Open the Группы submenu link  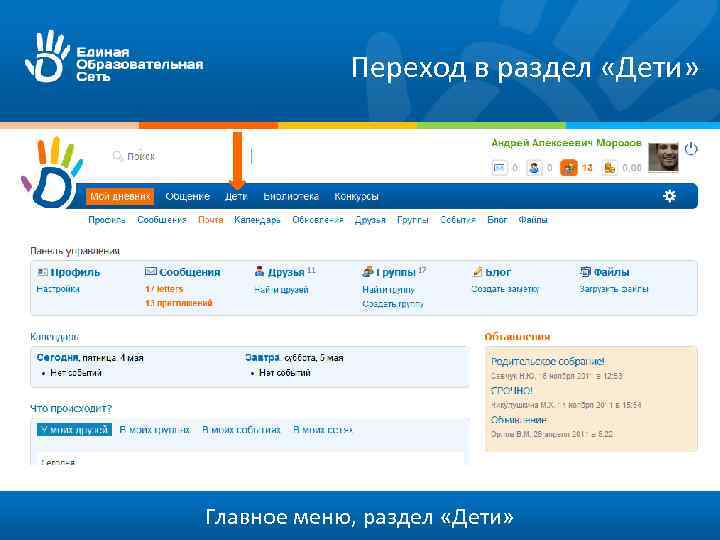[x=413, y=220]
